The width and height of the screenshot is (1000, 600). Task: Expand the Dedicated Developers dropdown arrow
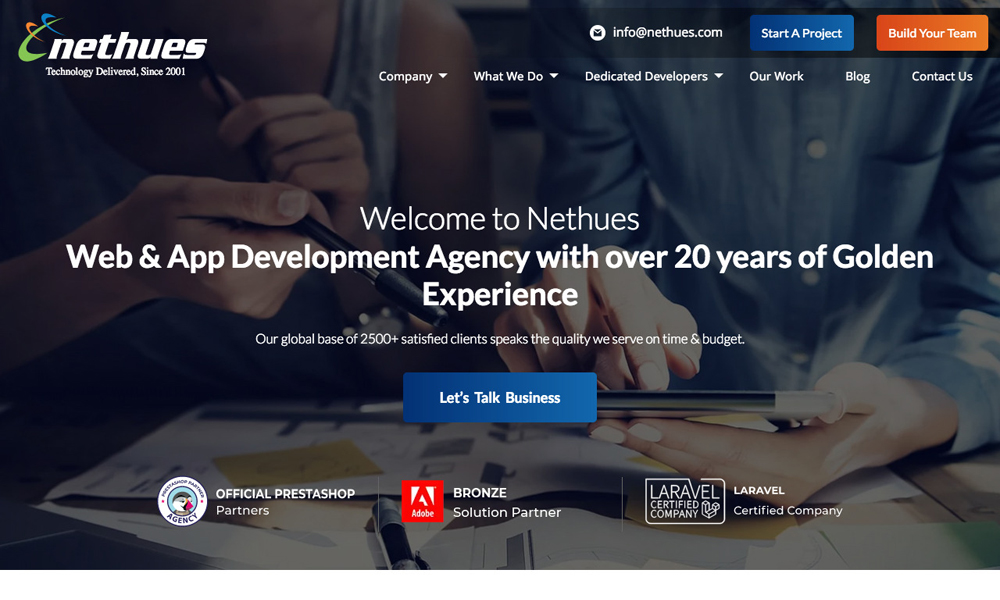pos(719,76)
